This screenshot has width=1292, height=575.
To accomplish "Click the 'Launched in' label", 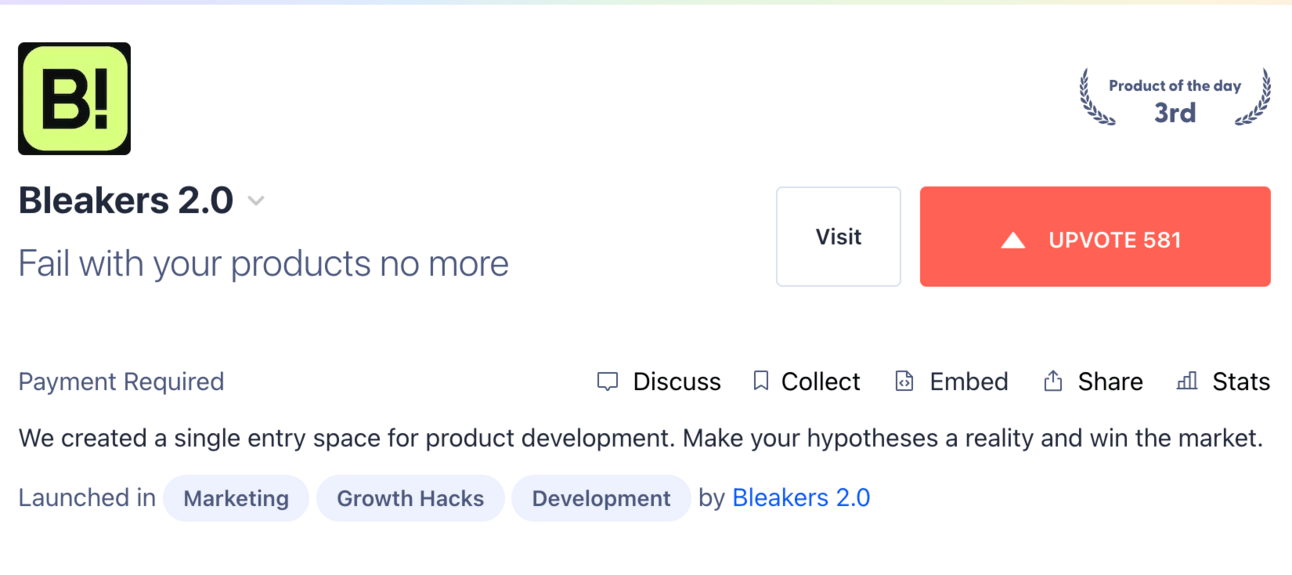I will (87, 498).
